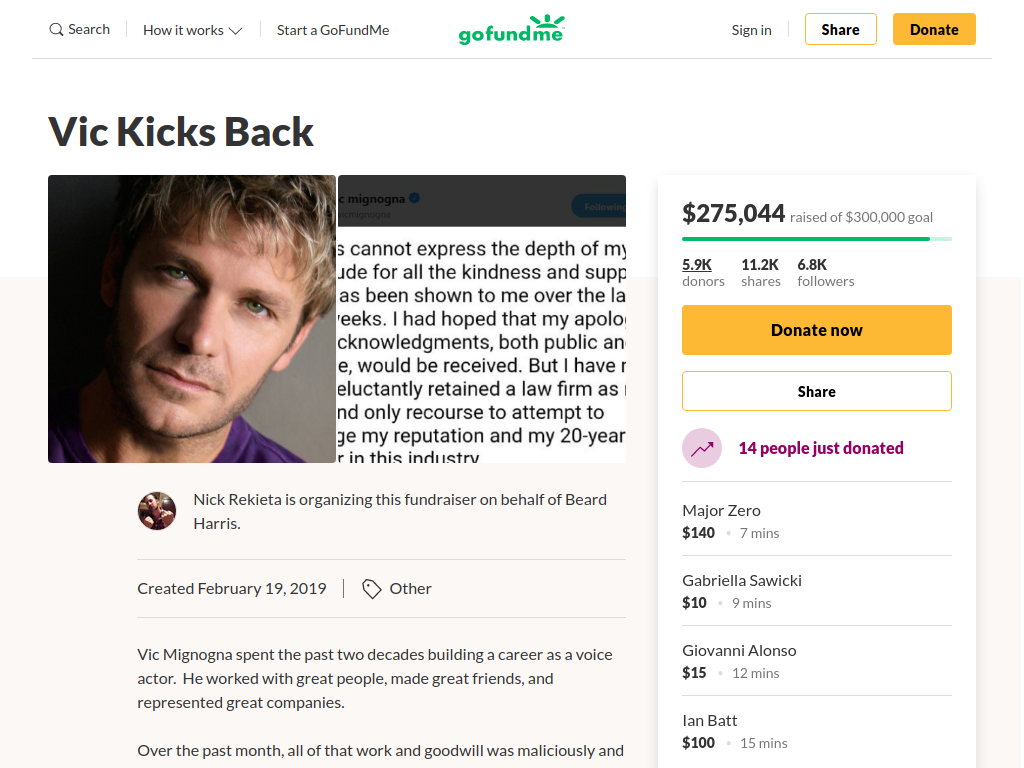Click the tag icon beside Other
The image size is (1024, 768).
372,589
